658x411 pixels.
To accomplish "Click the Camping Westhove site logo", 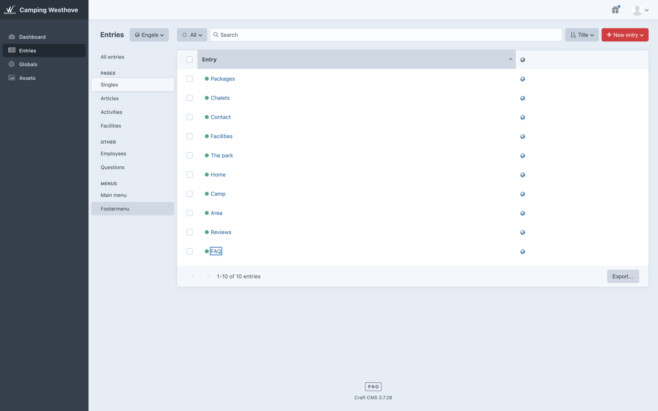I will [10, 10].
